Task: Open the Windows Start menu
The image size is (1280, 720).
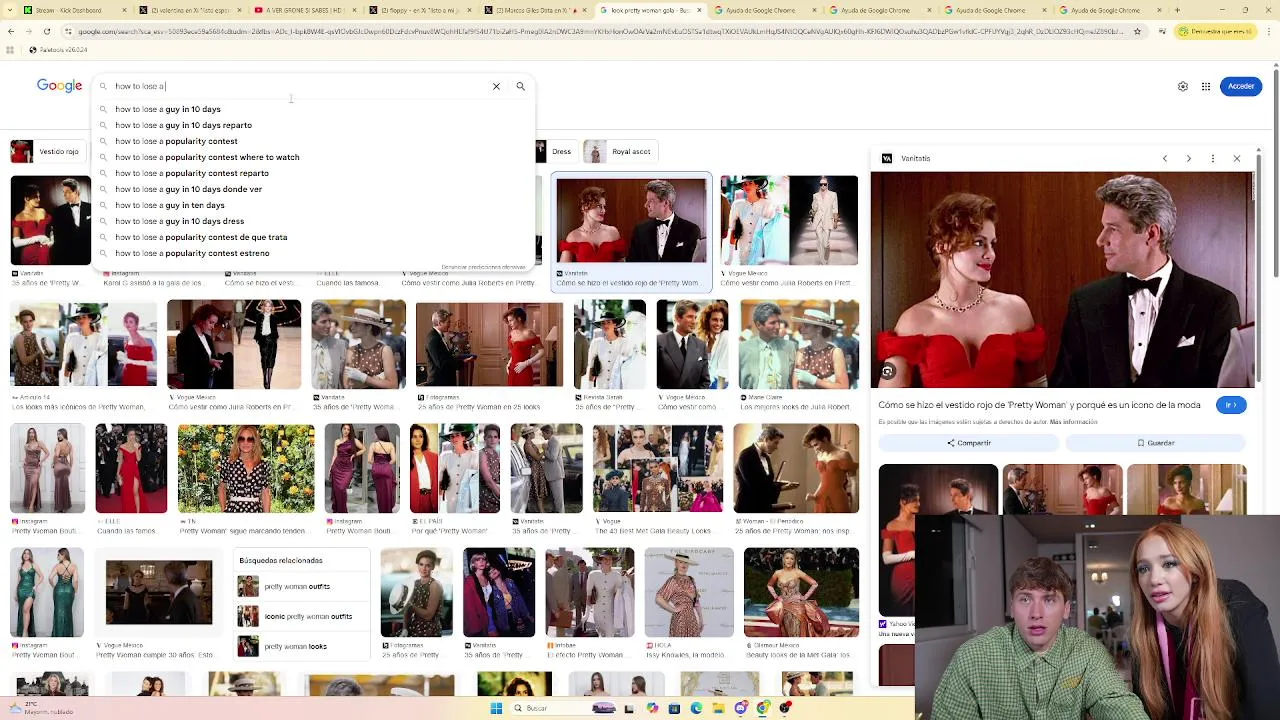Action: point(496,708)
